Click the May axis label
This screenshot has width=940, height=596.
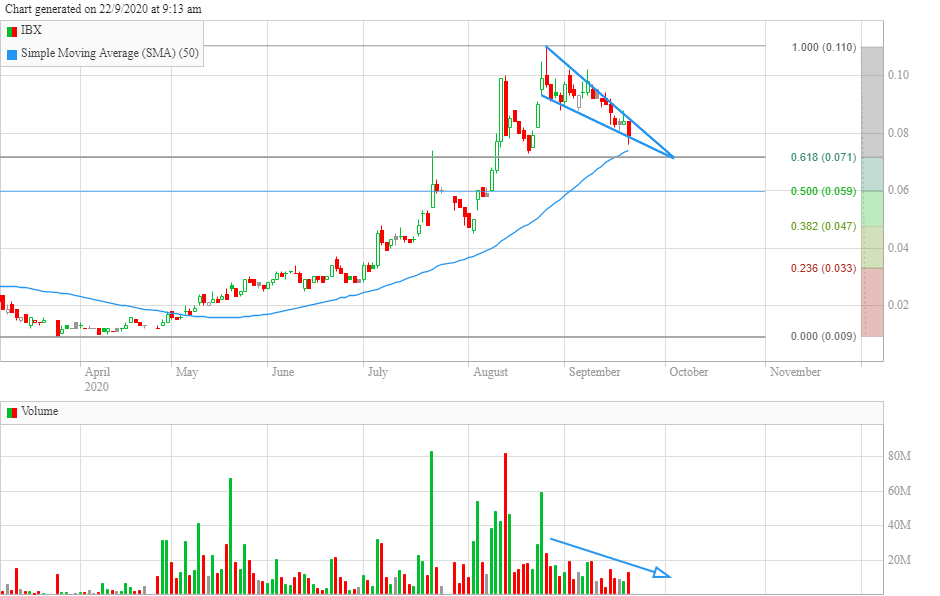(187, 372)
